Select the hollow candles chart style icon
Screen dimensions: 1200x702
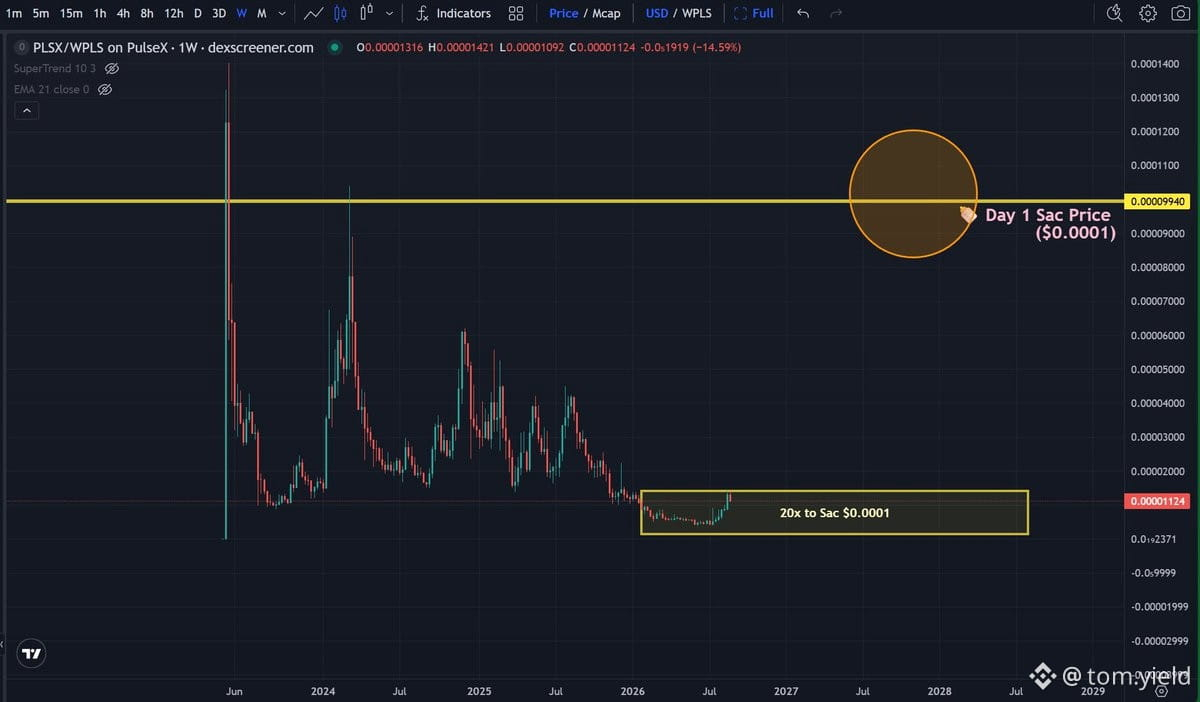tap(365, 13)
